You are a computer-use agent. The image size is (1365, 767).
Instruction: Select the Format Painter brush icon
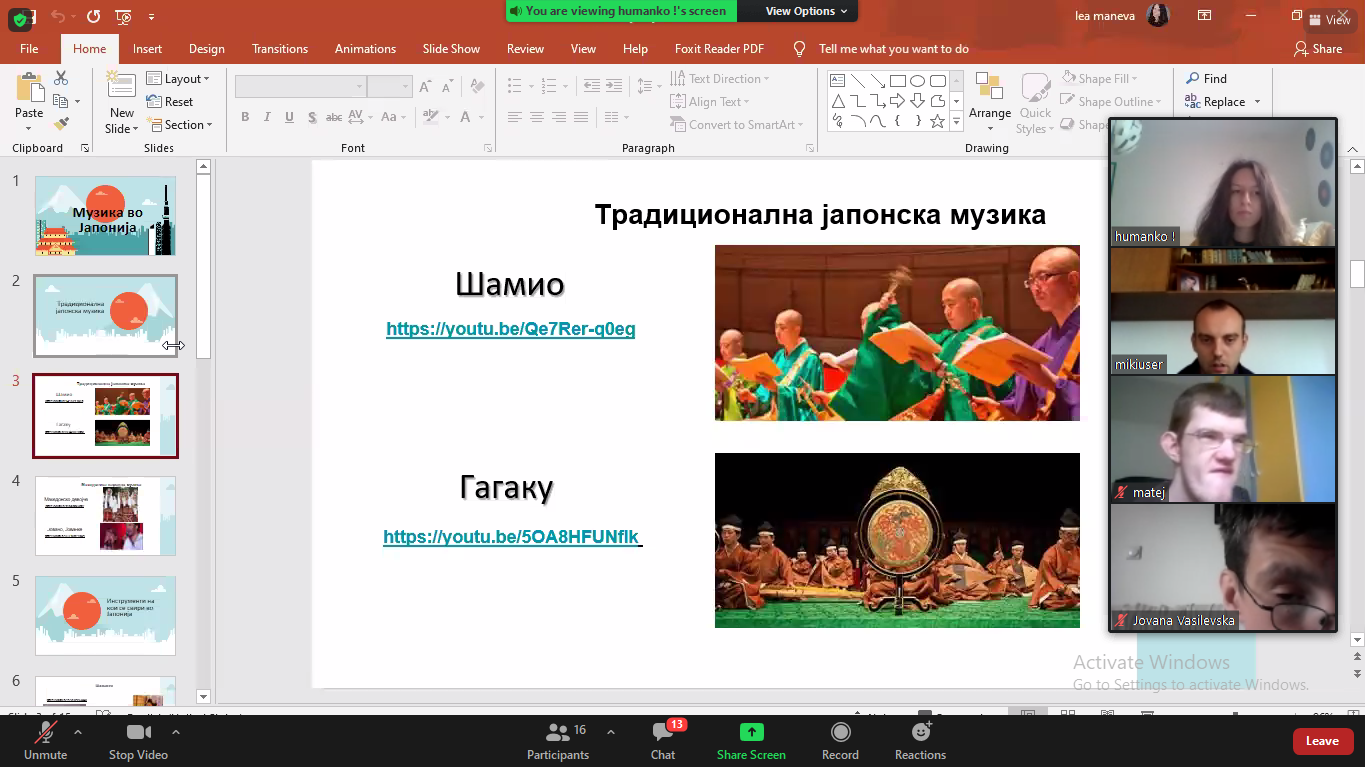61,124
